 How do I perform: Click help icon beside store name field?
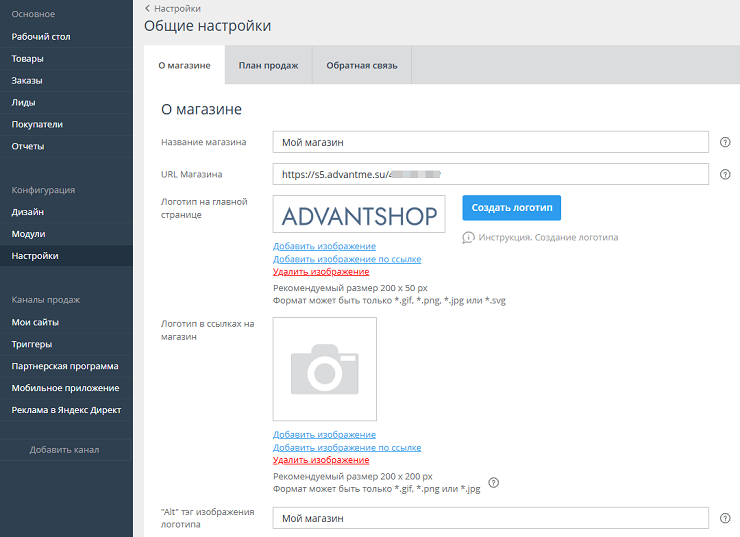tap(725, 142)
